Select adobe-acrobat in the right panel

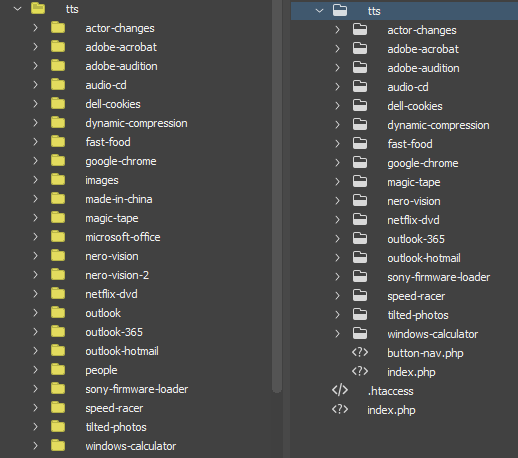click(423, 49)
